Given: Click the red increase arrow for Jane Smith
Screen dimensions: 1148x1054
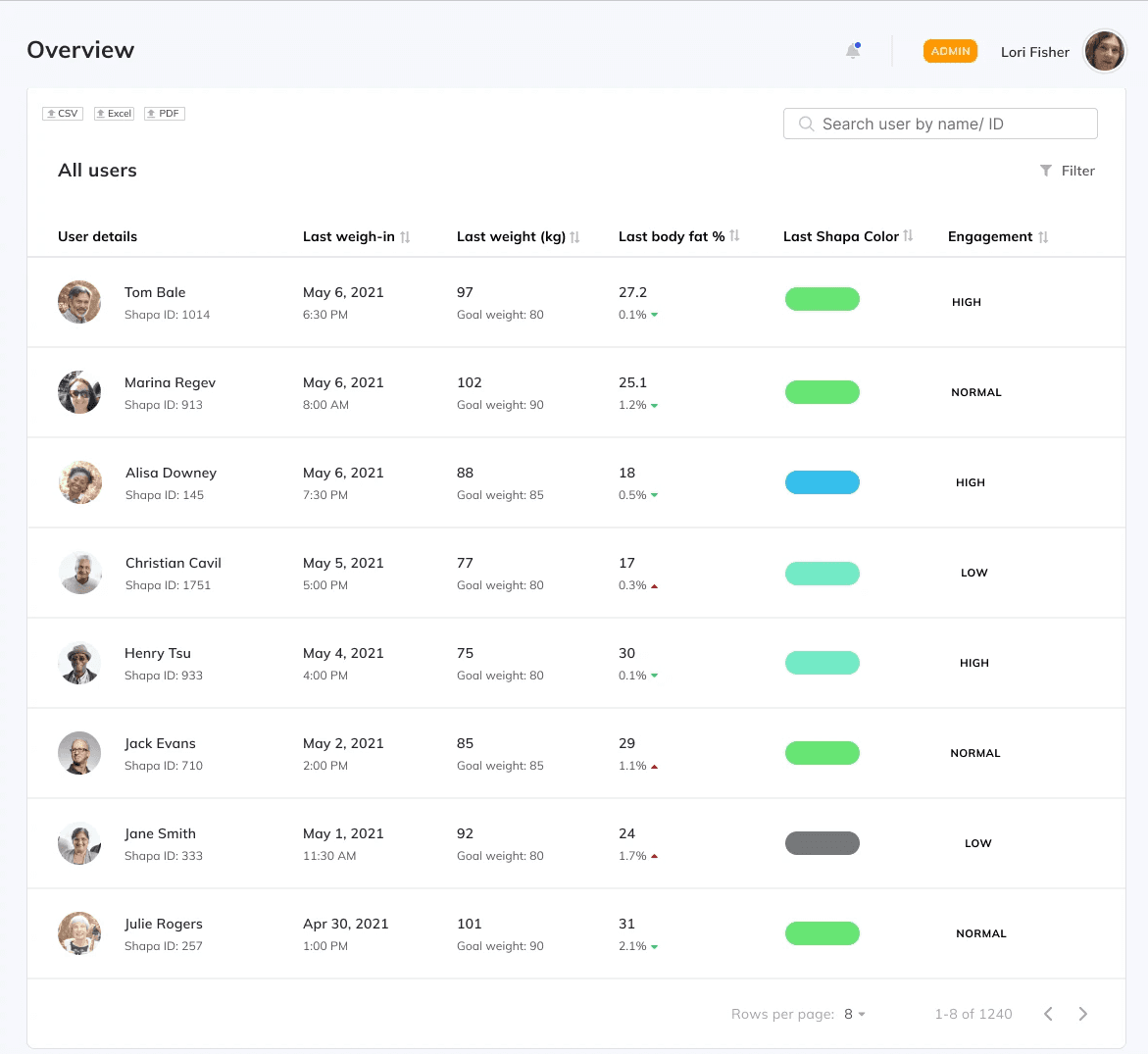Looking at the screenshot, I should tap(654, 854).
